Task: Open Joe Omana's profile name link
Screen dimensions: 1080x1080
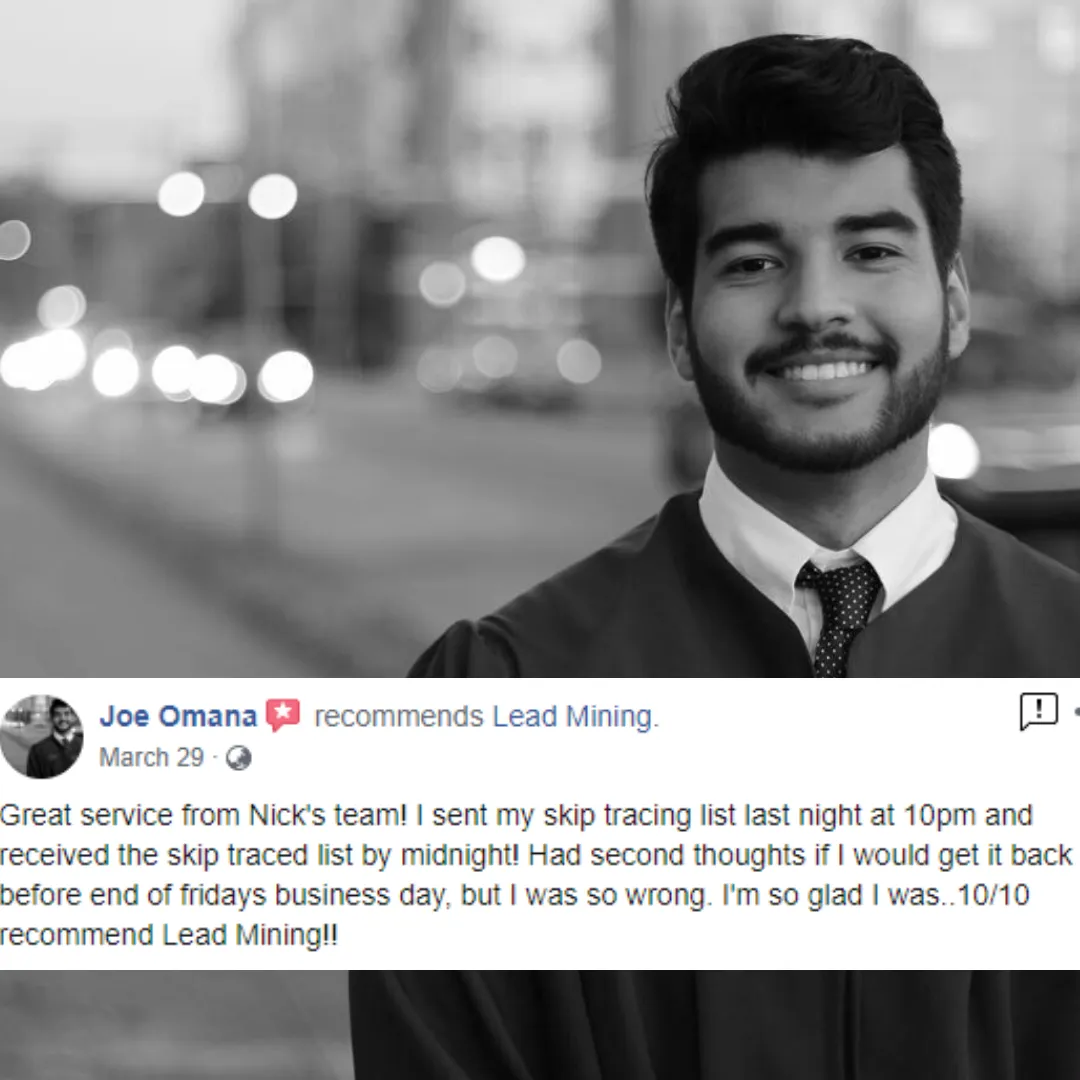Action: (178, 716)
